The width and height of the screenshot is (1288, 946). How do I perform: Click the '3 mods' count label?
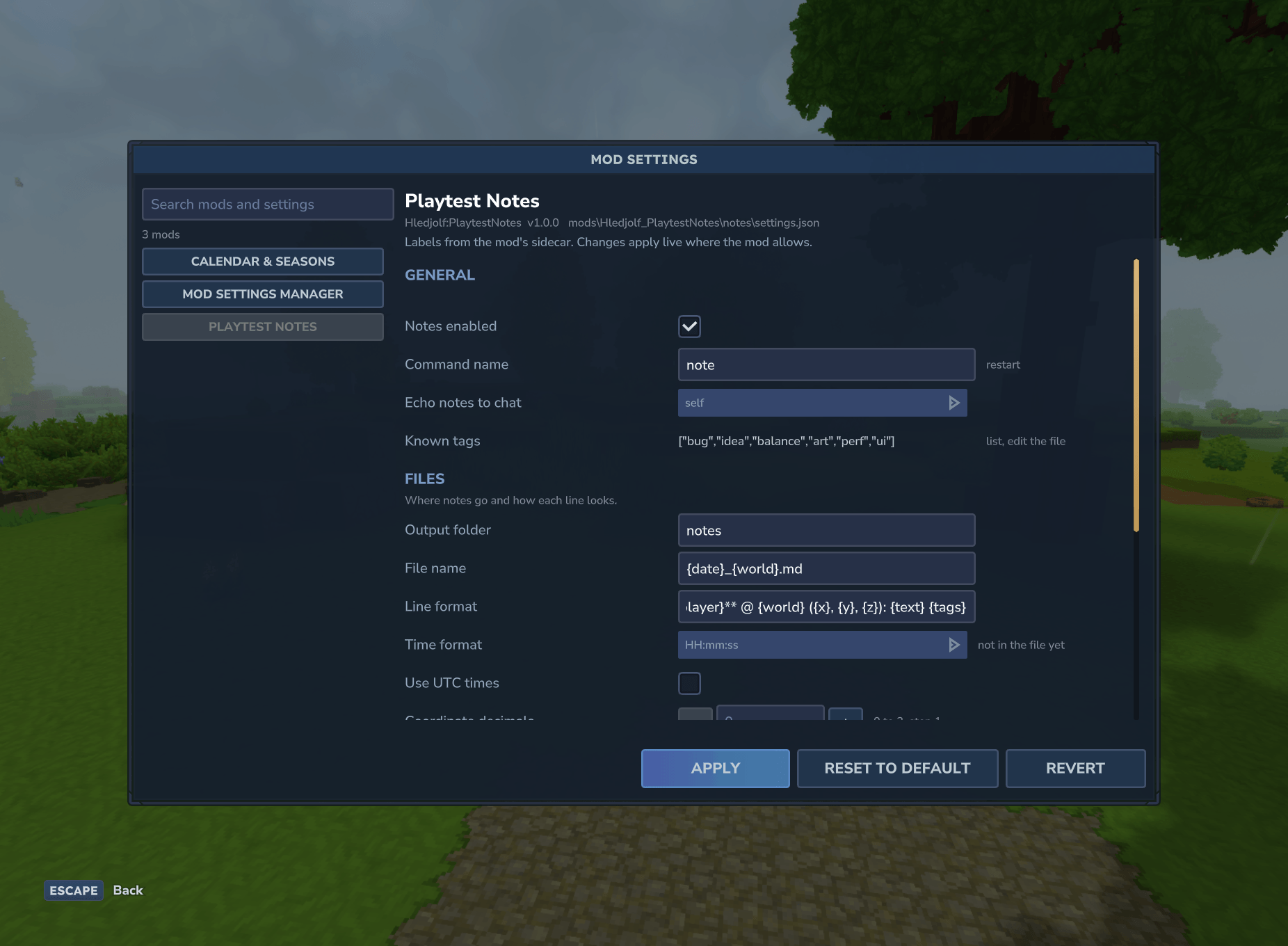coord(161,234)
